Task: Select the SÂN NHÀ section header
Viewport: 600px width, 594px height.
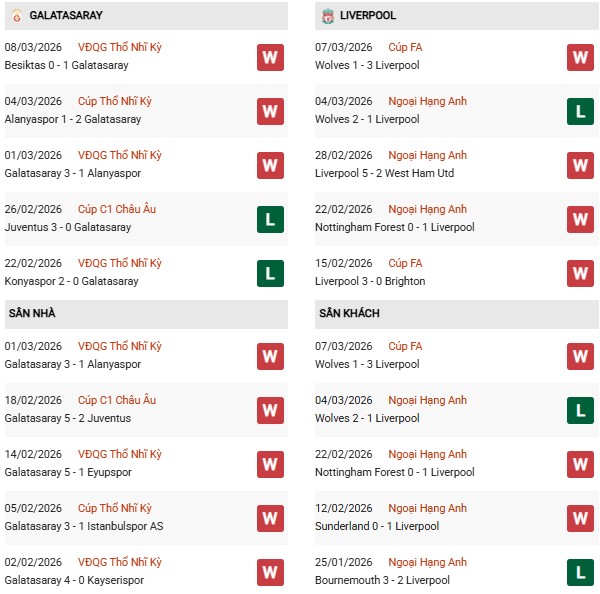Action: (x=32, y=314)
